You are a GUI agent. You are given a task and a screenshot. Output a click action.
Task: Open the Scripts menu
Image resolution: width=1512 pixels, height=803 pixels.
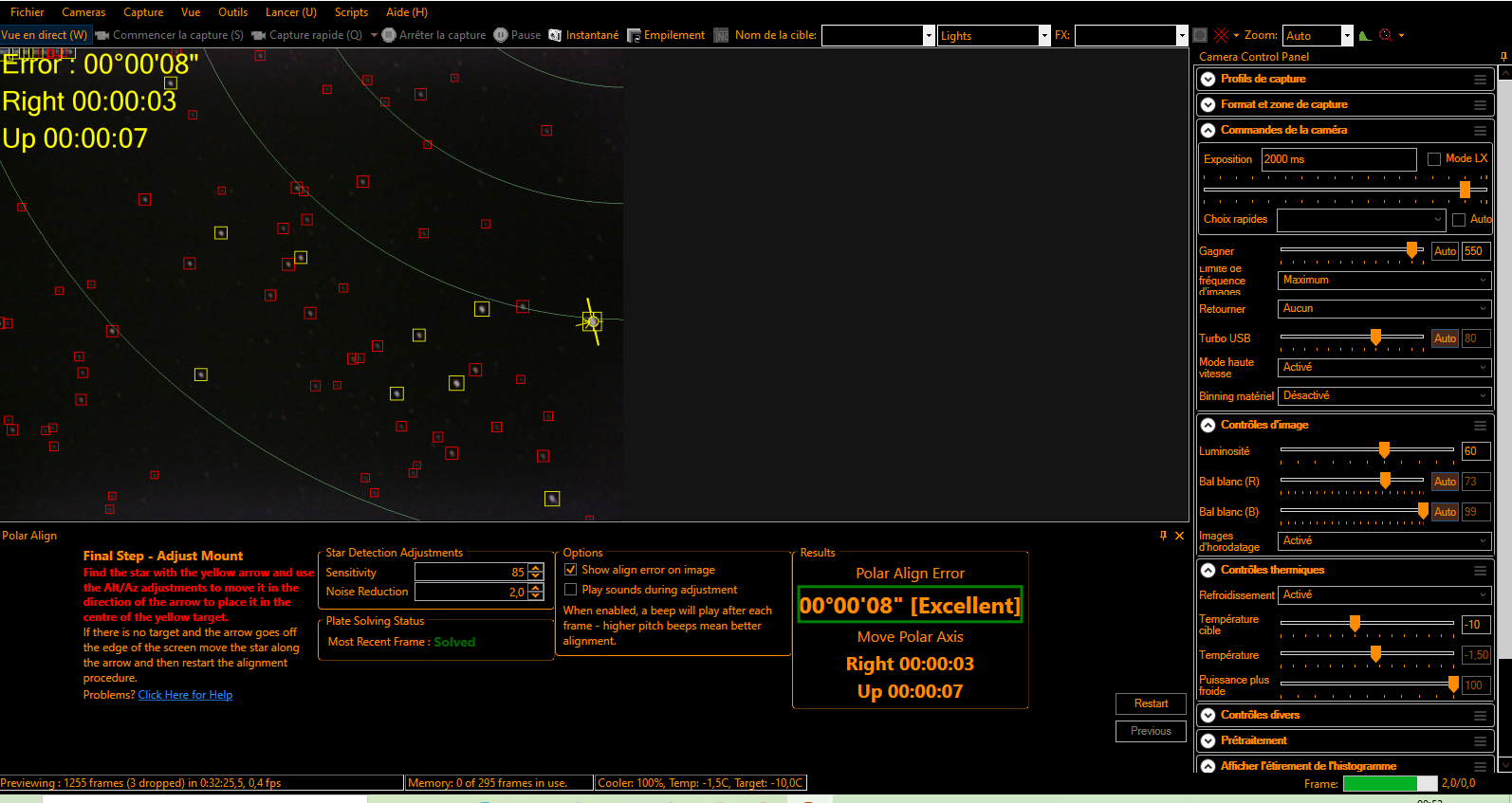[351, 12]
